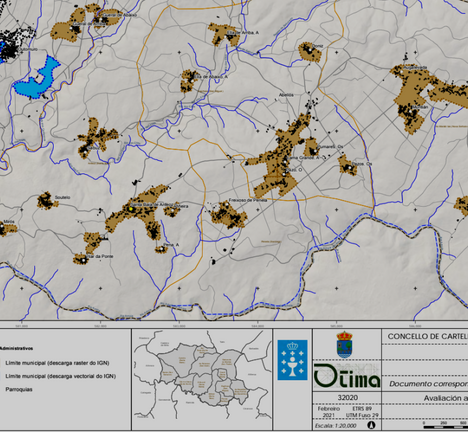This screenshot has width=468, height=432.
Task: Click the Cartelle municipal coat of arms
Action: click(x=344, y=345)
